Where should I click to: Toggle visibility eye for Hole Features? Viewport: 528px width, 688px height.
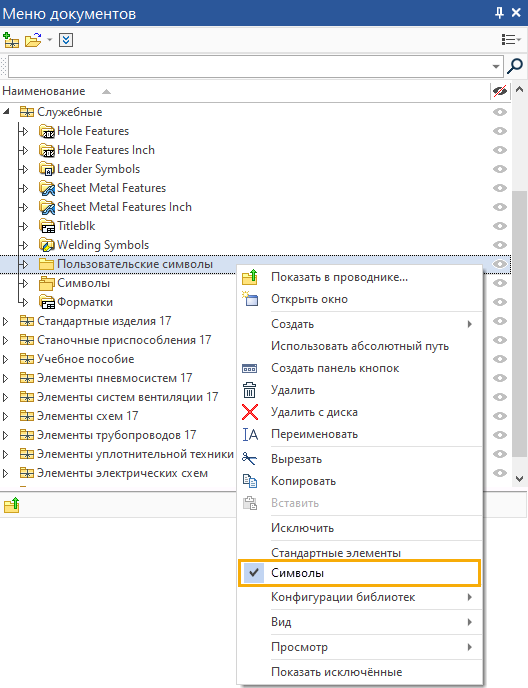(x=500, y=131)
